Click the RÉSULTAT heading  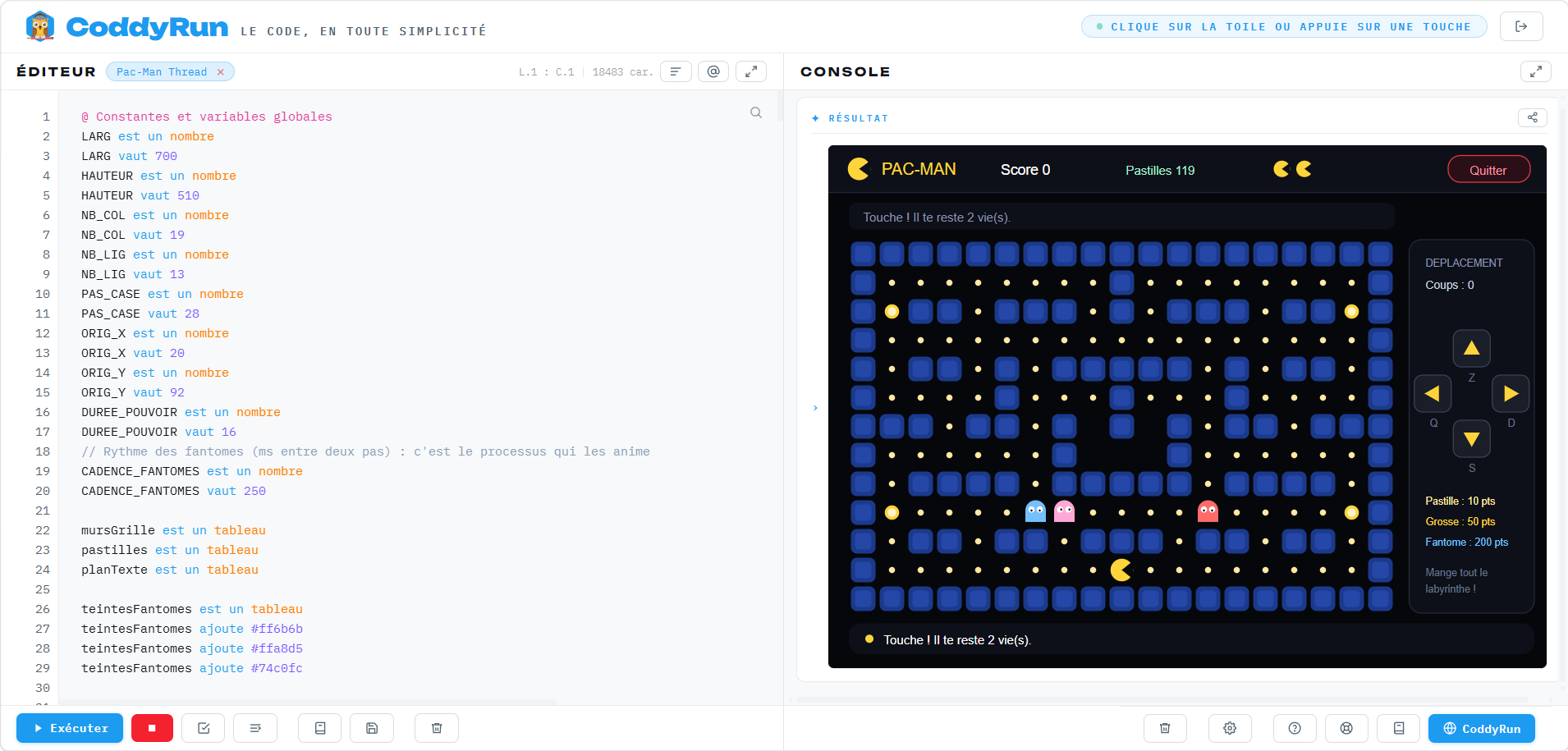(x=858, y=118)
